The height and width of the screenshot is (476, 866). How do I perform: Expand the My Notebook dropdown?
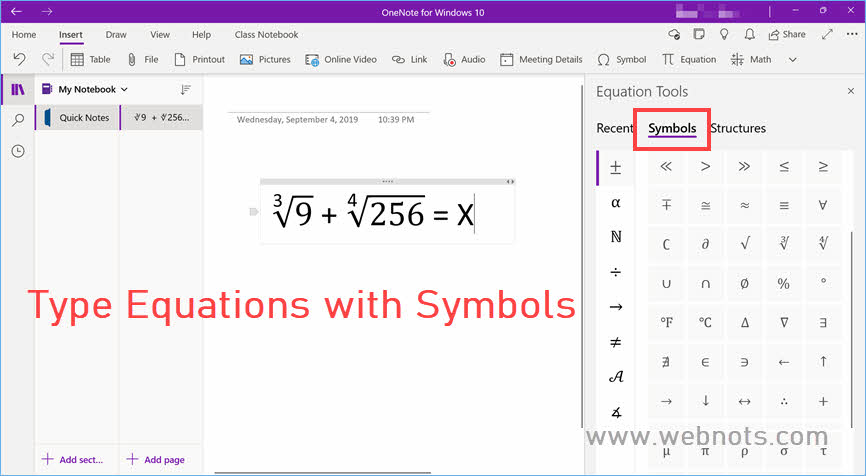pos(85,89)
